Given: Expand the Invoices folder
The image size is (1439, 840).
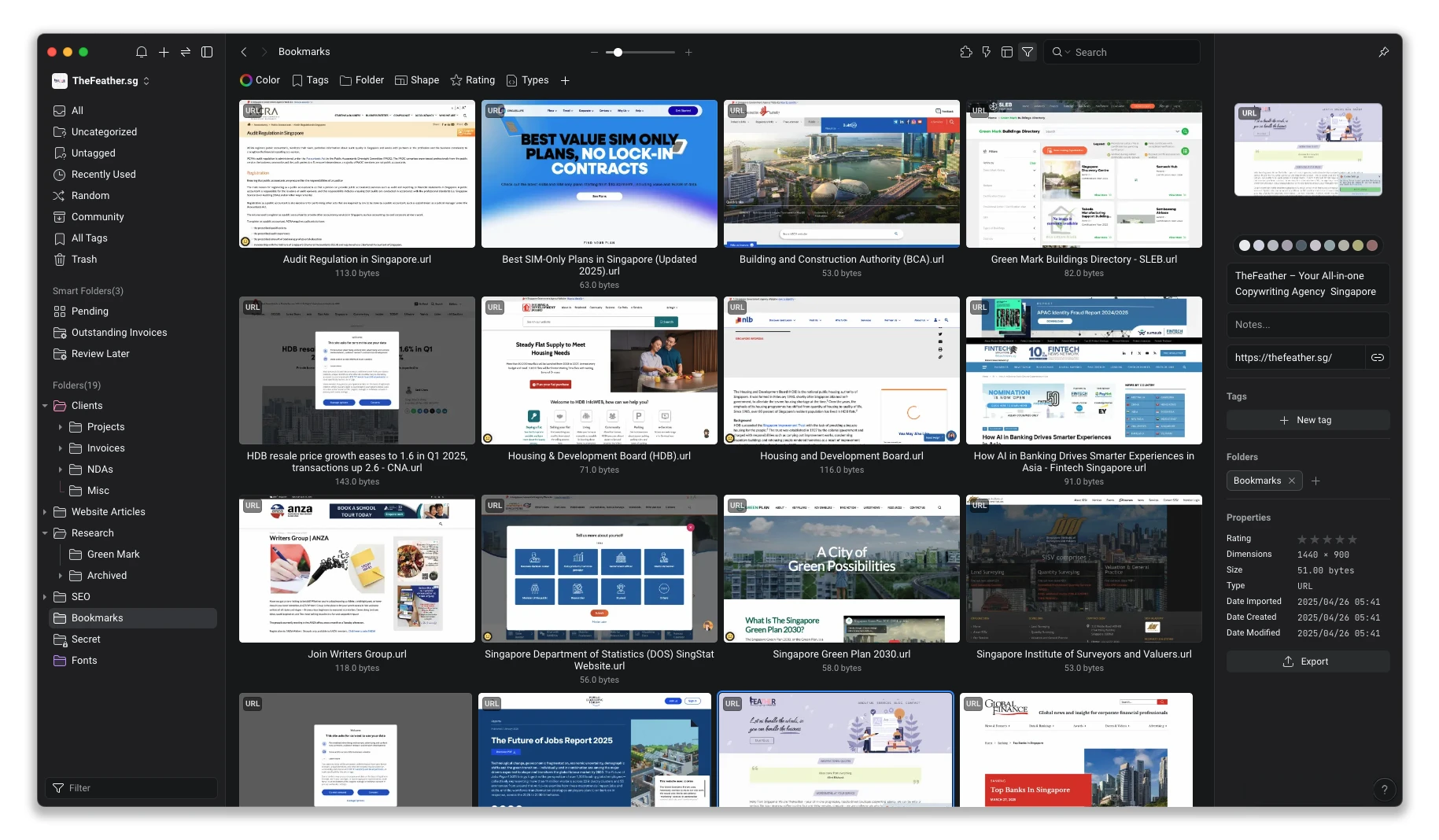Looking at the screenshot, I should (x=61, y=448).
